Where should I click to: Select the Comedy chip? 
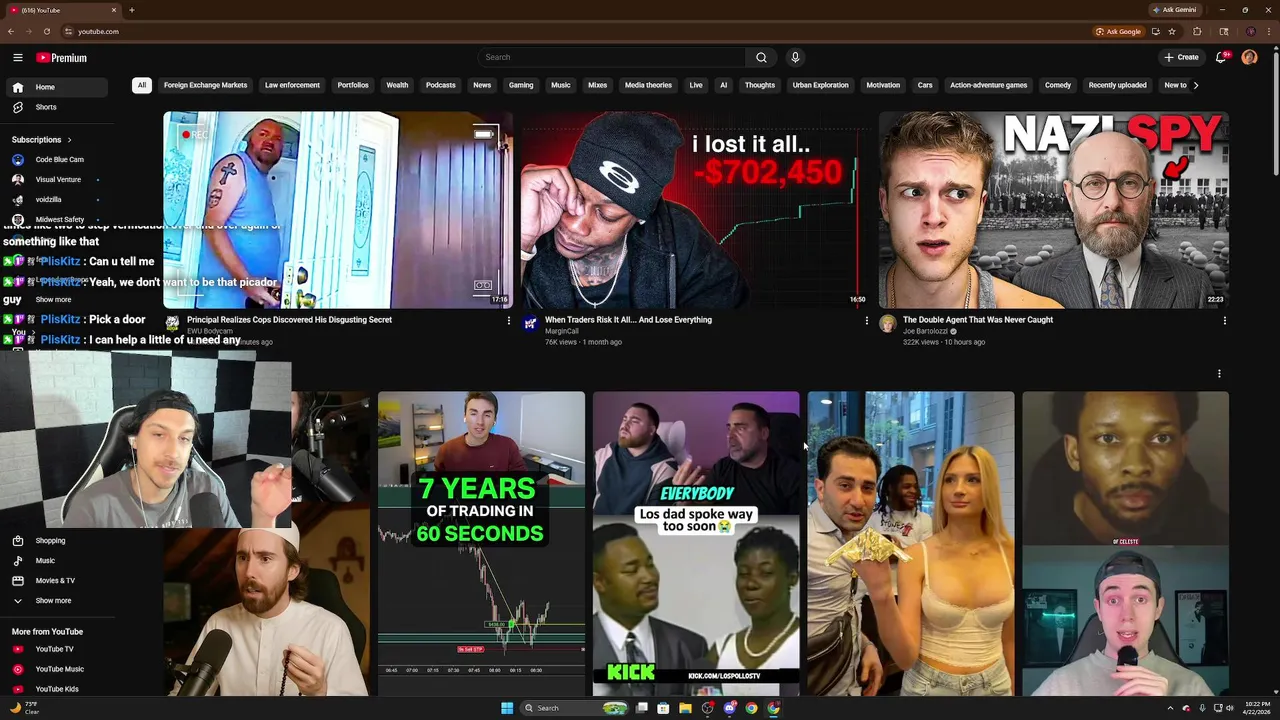point(1058,85)
